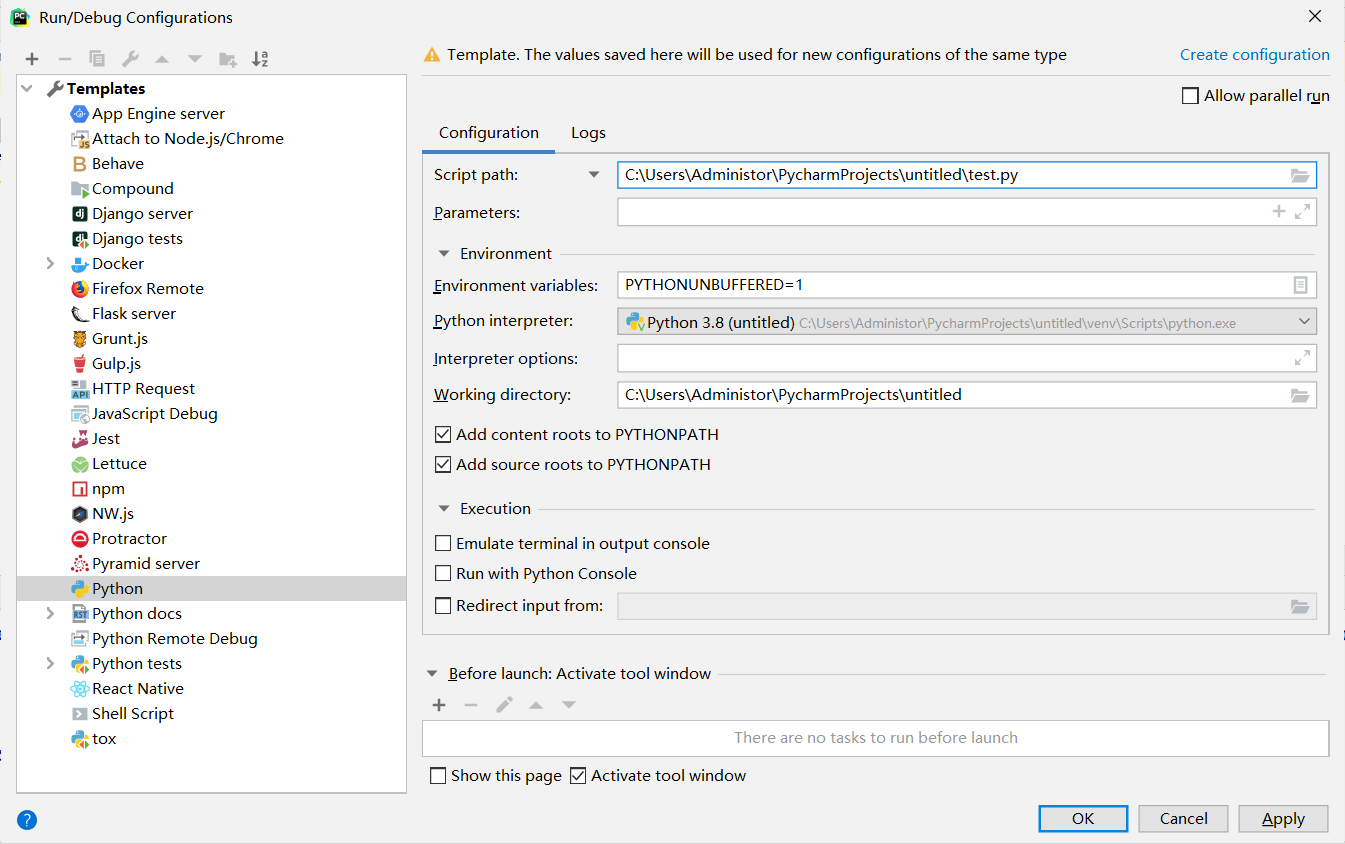
Task: Select the Firefox Remote template
Action: point(147,289)
